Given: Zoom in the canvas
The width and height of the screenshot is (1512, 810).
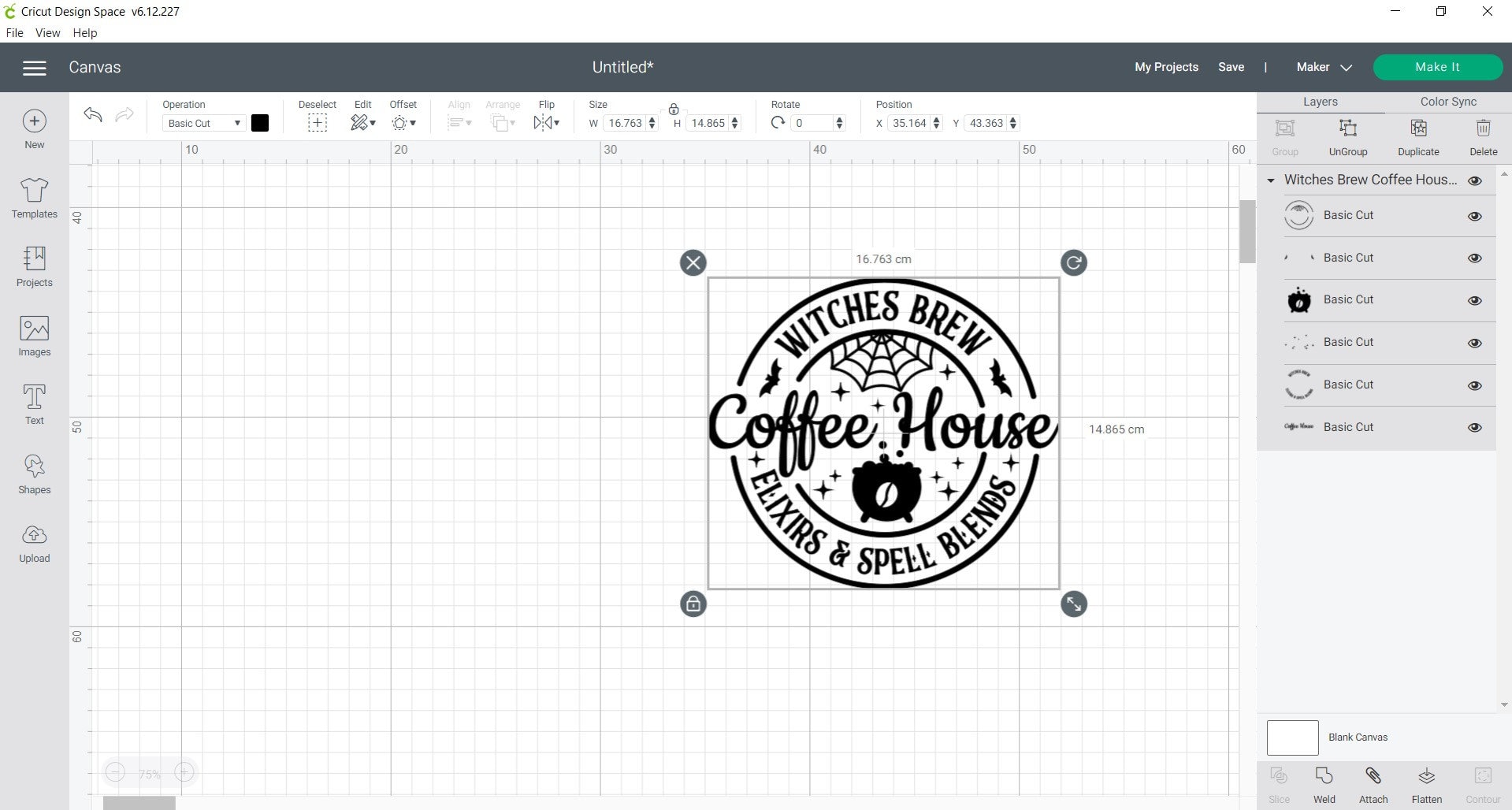Looking at the screenshot, I should 184,773.
